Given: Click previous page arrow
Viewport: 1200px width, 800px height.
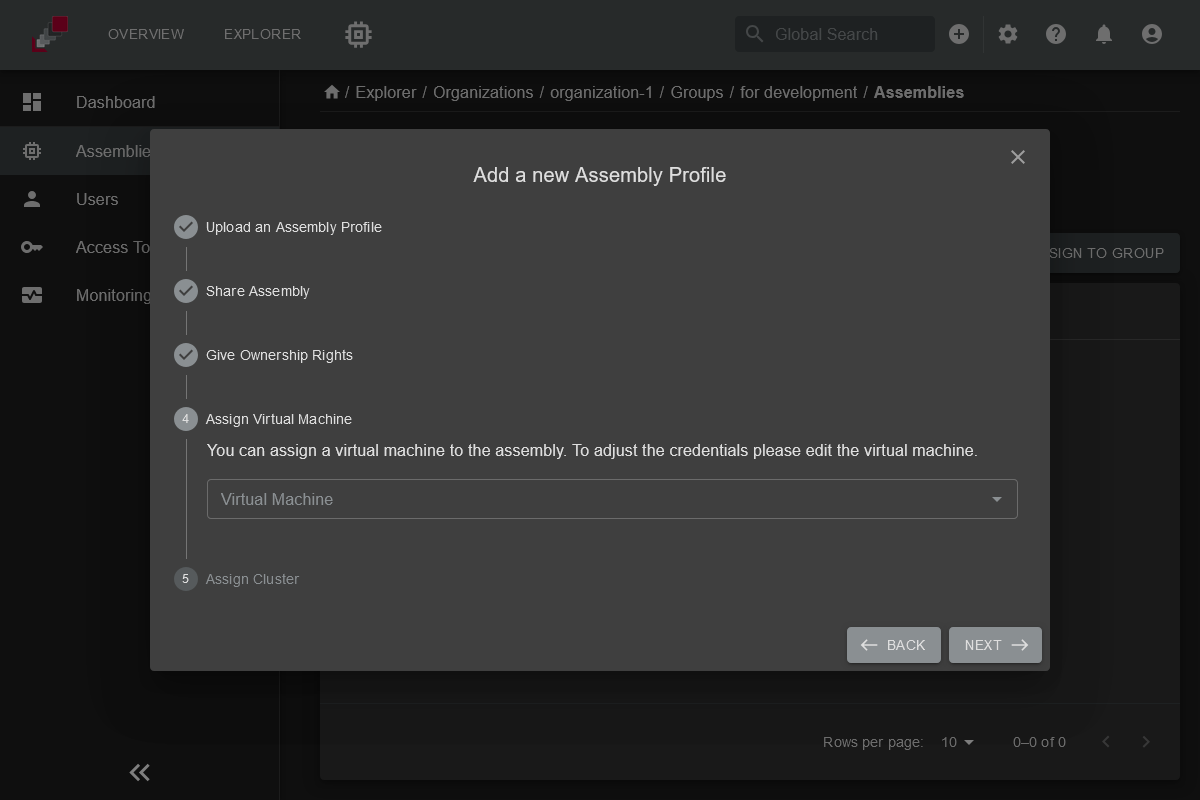Looking at the screenshot, I should tap(1106, 742).
